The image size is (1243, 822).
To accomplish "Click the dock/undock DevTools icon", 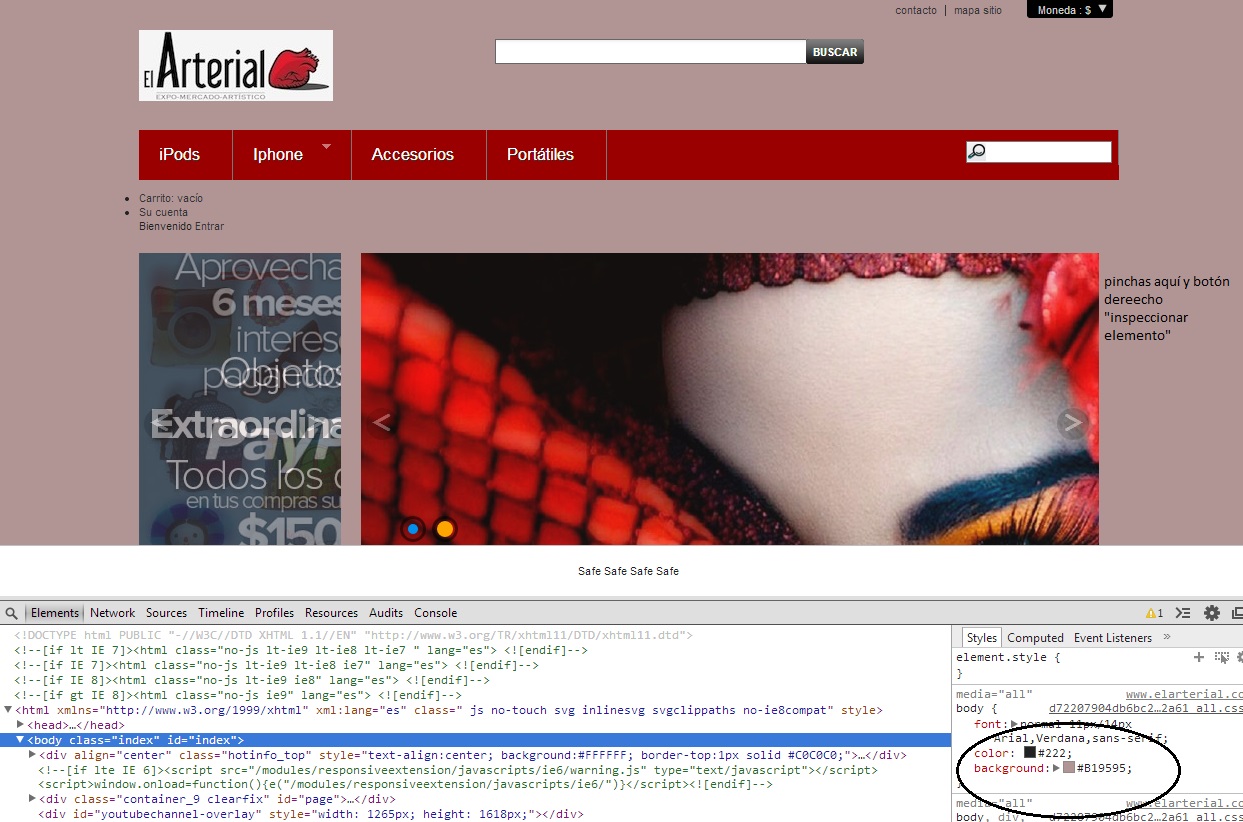I will click(x=1237, y=613).
